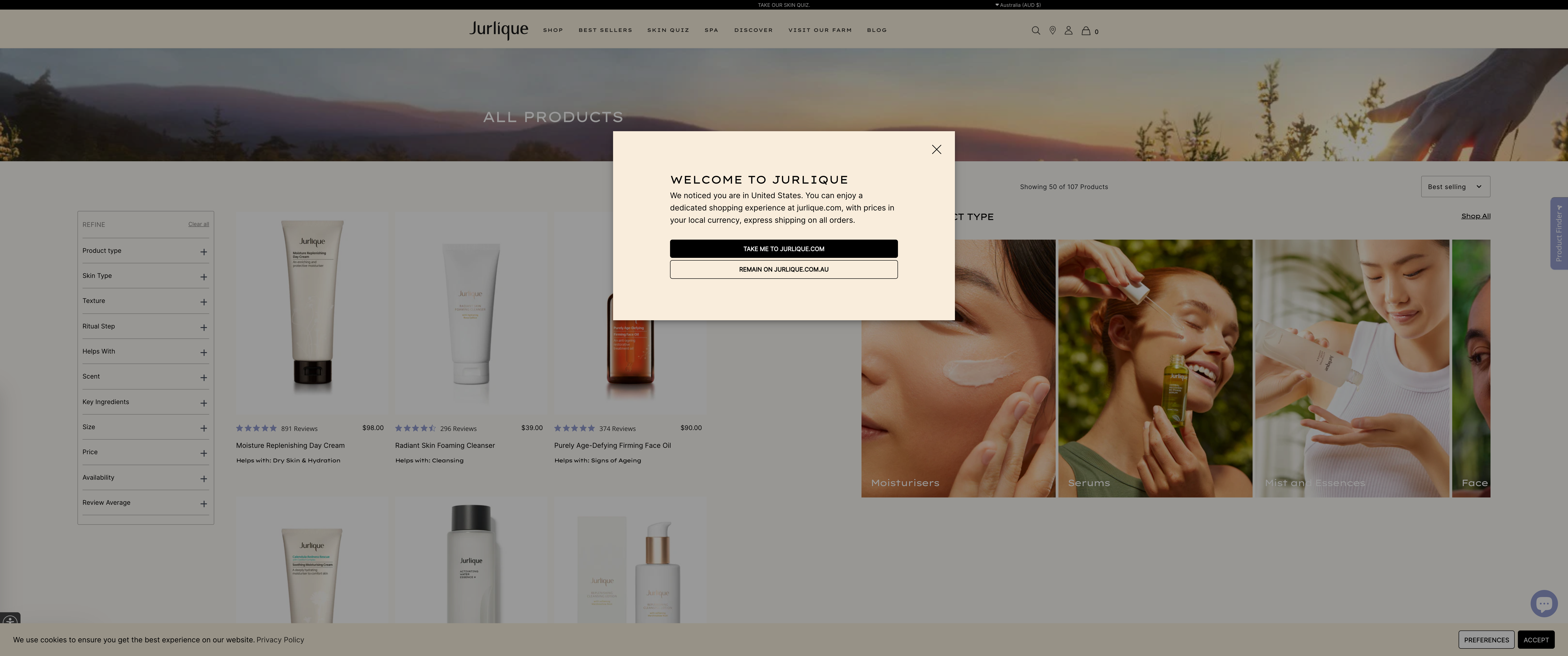Open the store locator pin icon
The width and height of the screenshot is (1568, 656).
click(x=1052, y=31)
